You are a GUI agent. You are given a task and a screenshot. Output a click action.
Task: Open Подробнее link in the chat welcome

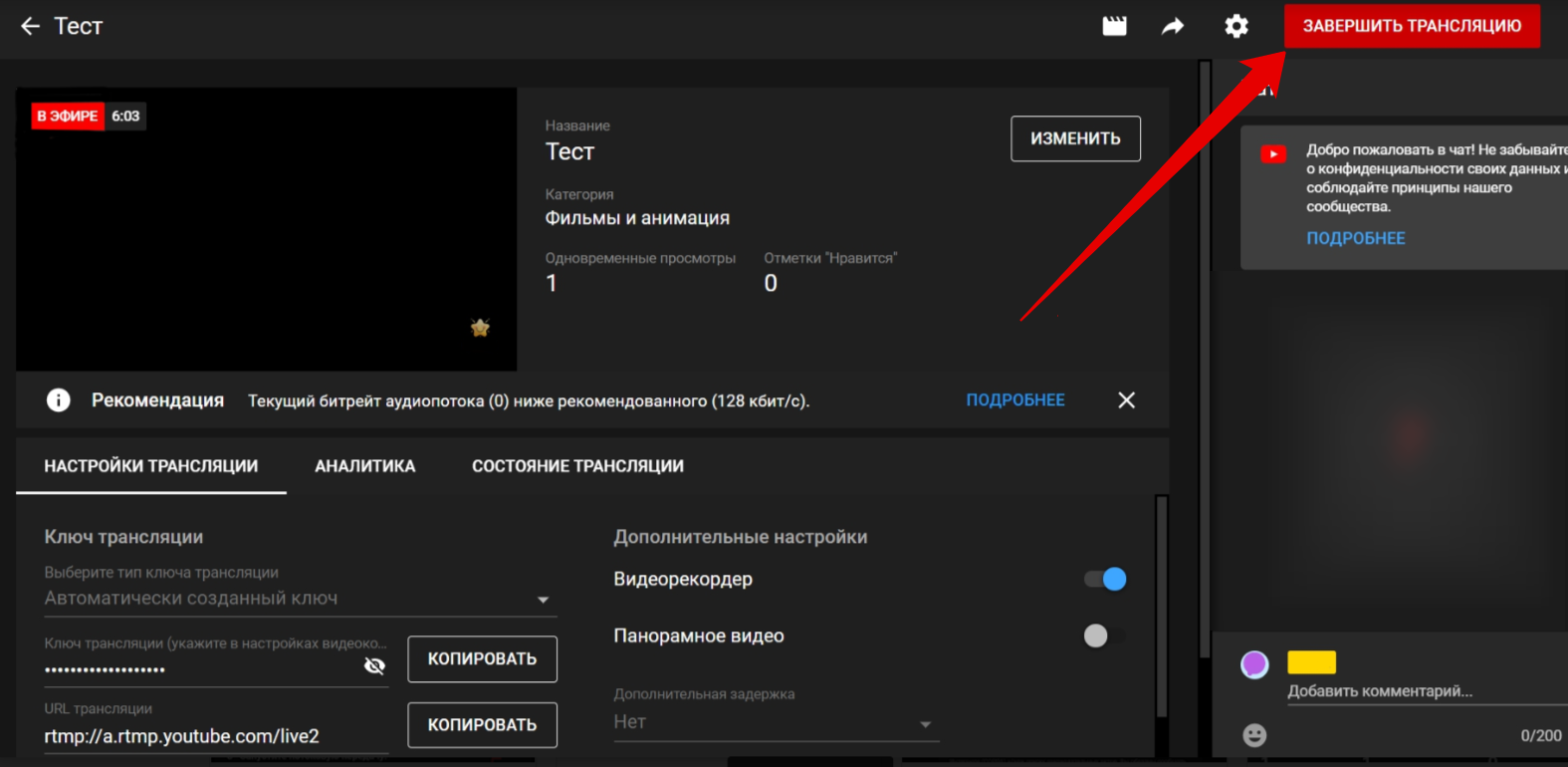point(1356,238)
